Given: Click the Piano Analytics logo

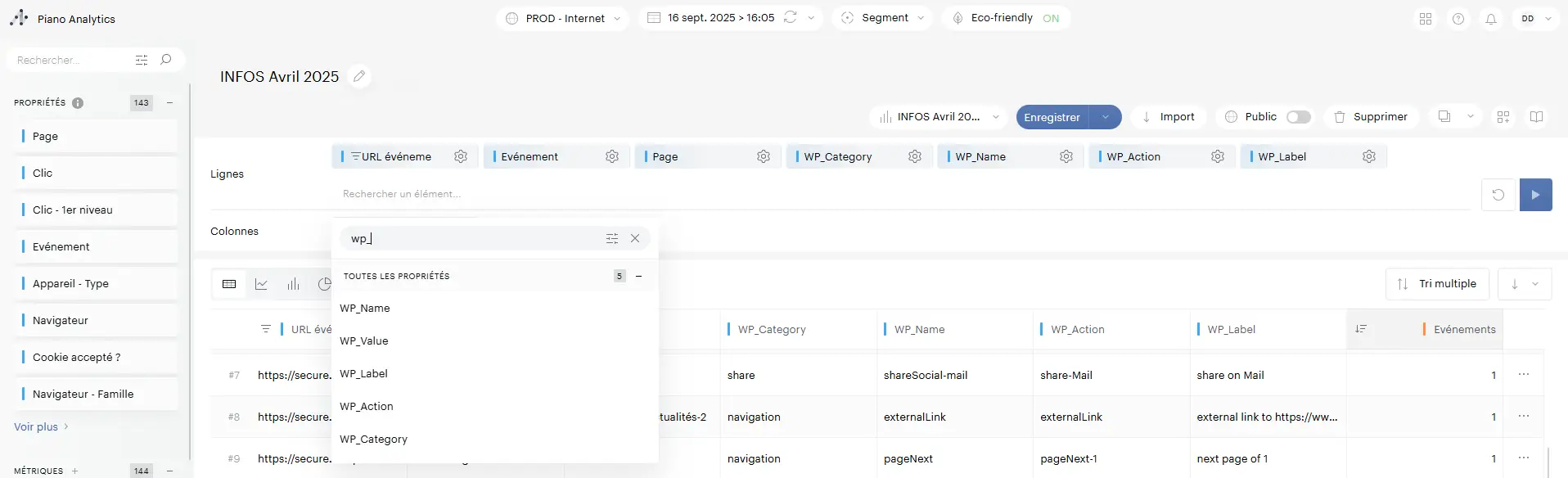Looking at the screenshot, I should point(19,18).
